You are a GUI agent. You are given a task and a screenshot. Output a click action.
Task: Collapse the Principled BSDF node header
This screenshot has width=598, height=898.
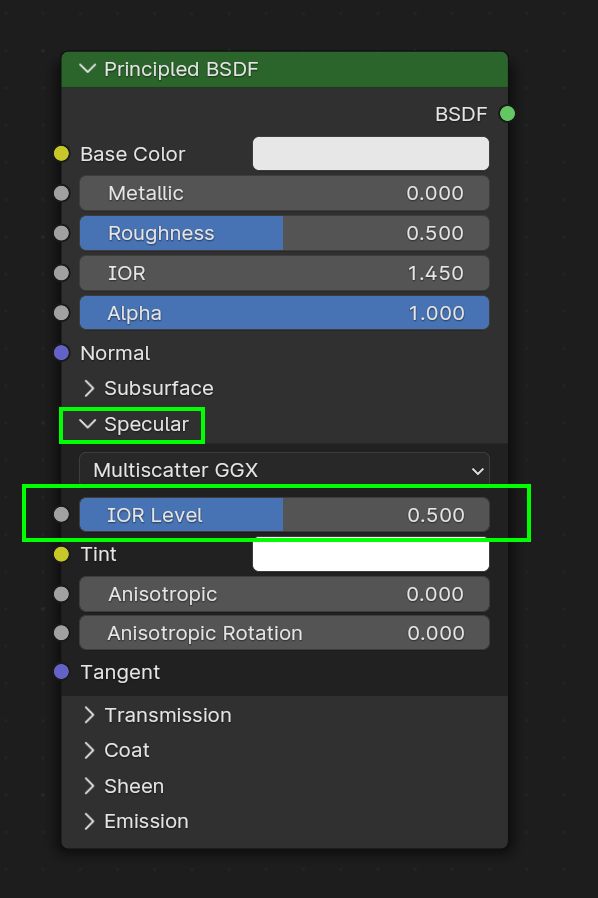(87, 69)
